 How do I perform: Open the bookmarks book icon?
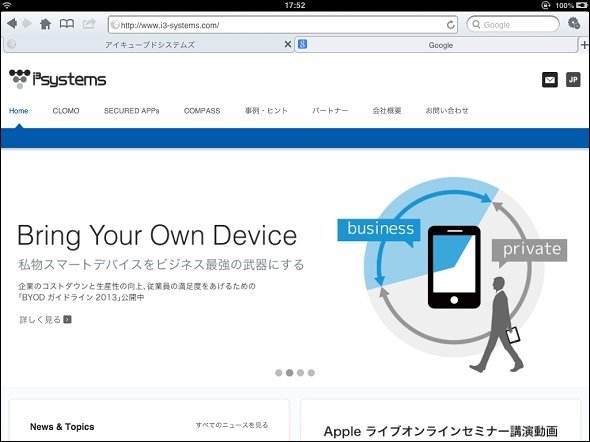67,24
